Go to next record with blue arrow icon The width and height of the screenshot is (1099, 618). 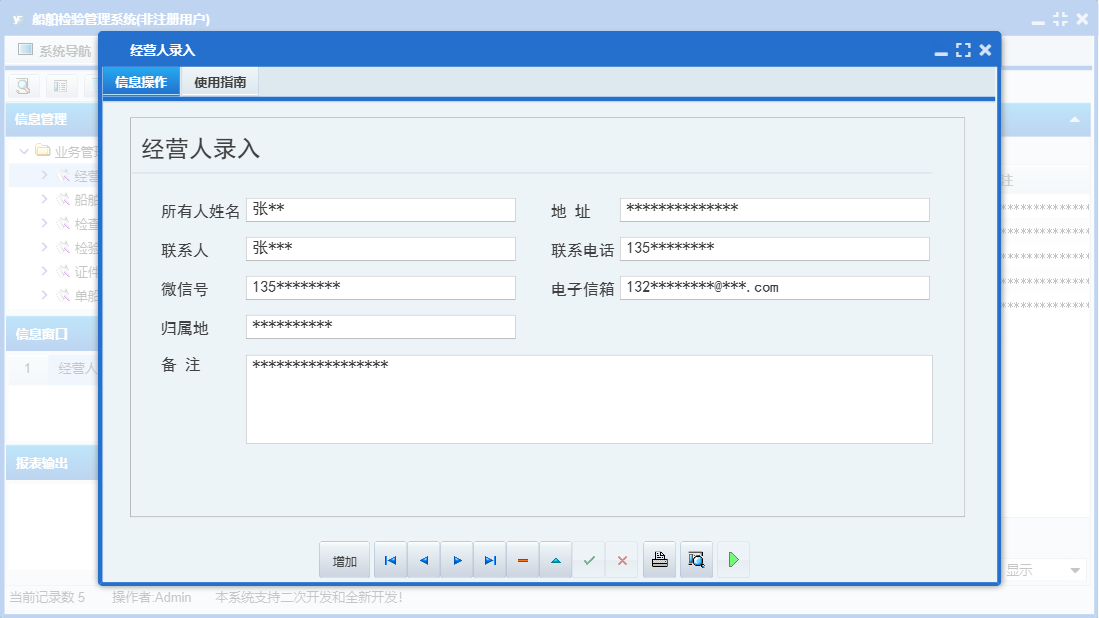(456, 559)
